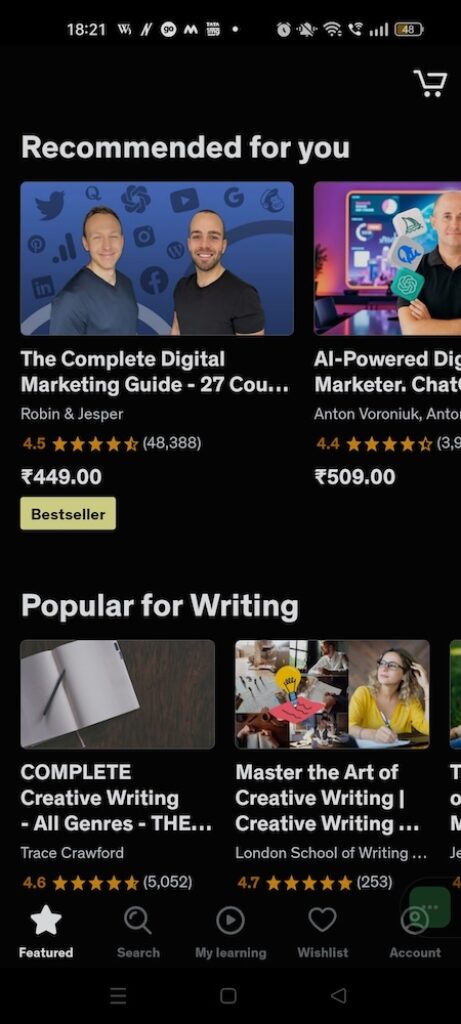Open the notebook Creative Writing course thumbnail
The width and height of the screenshot is (461, 1024).
click(x=118, y=694)
